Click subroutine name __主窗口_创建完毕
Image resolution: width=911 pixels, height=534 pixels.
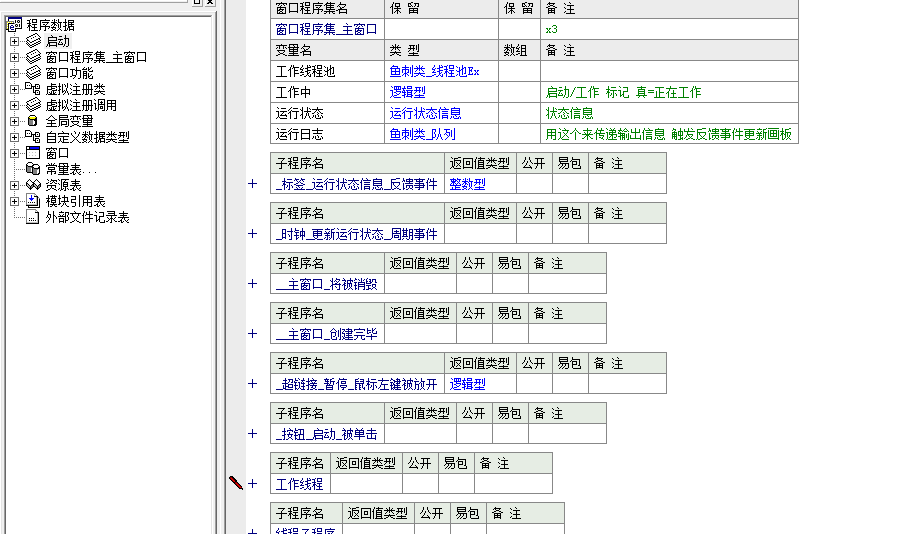tap(327, 334)
